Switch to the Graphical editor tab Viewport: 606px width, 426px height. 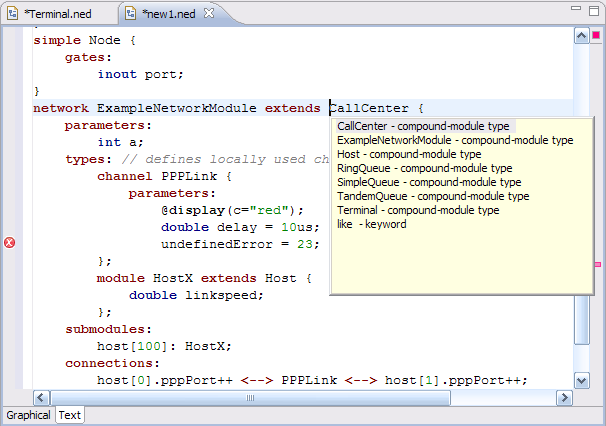(x=28, y=415)
